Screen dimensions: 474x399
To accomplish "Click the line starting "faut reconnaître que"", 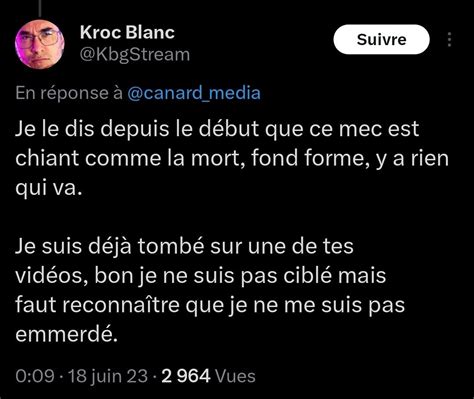I will coord(210,305).
